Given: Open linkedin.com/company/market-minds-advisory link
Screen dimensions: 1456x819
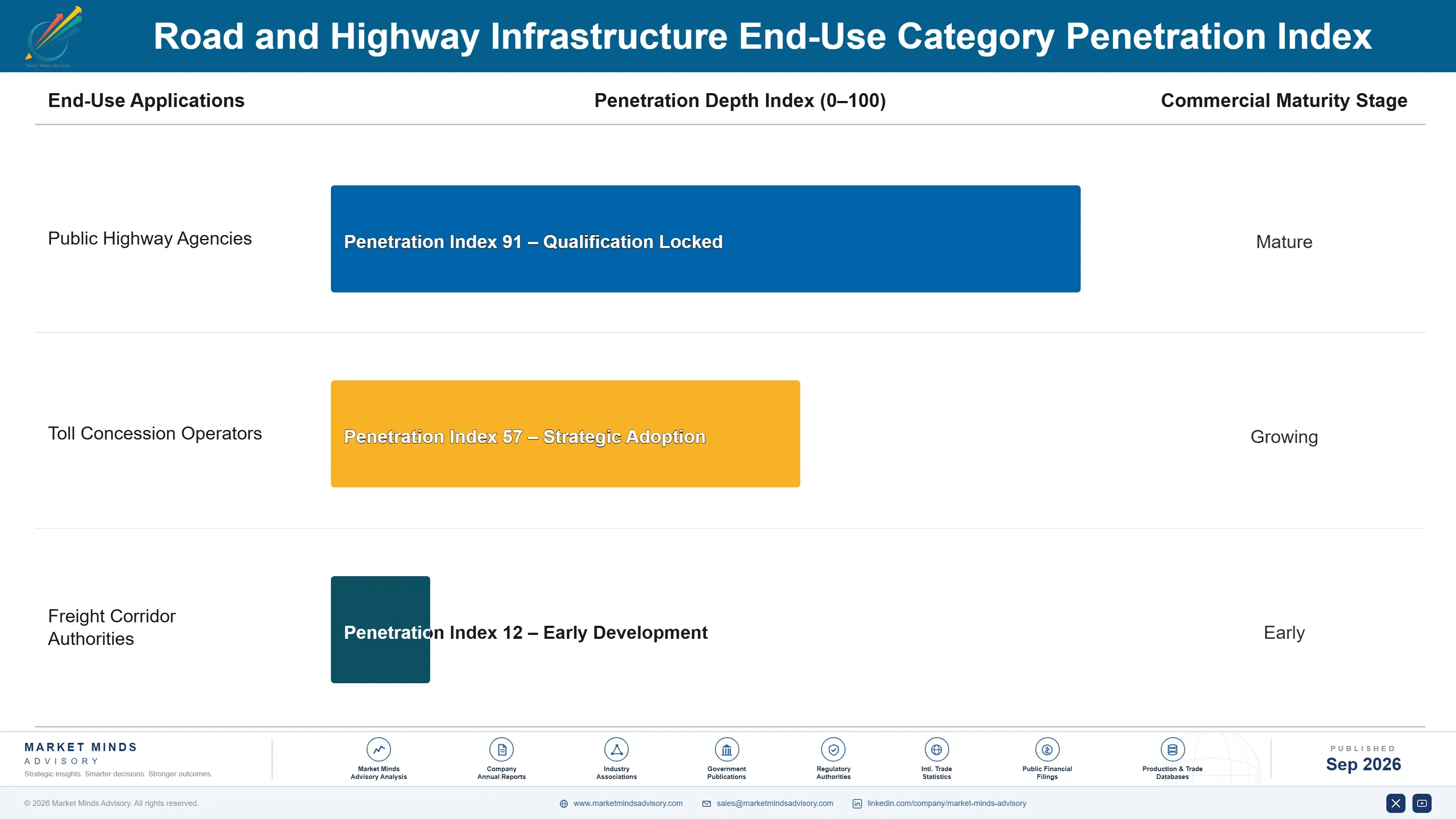Looking at the screenshot, I should [947, 803].
